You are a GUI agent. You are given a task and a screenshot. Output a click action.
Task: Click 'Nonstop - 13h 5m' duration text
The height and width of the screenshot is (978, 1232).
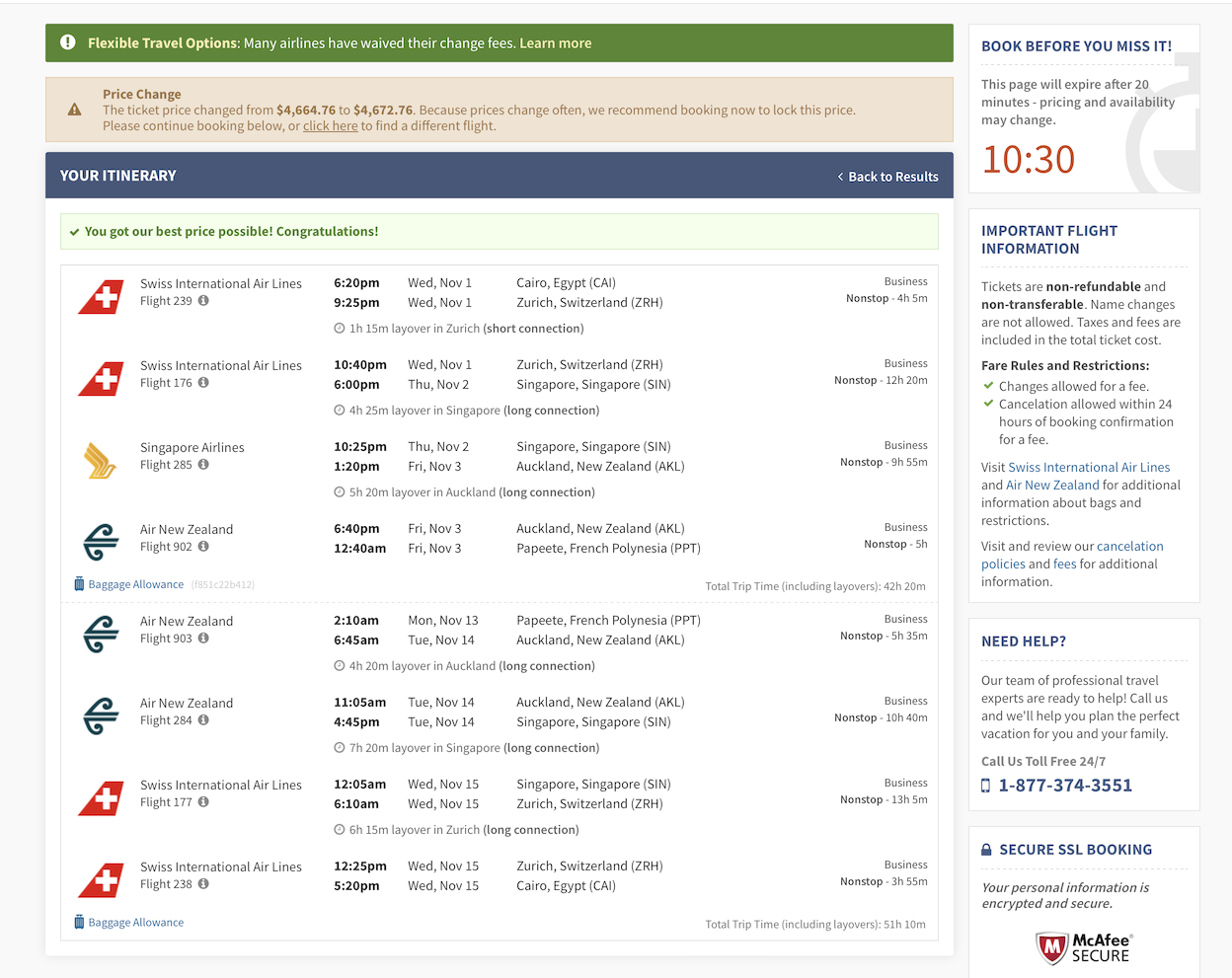pyautogui.click(x=884, y=799)
